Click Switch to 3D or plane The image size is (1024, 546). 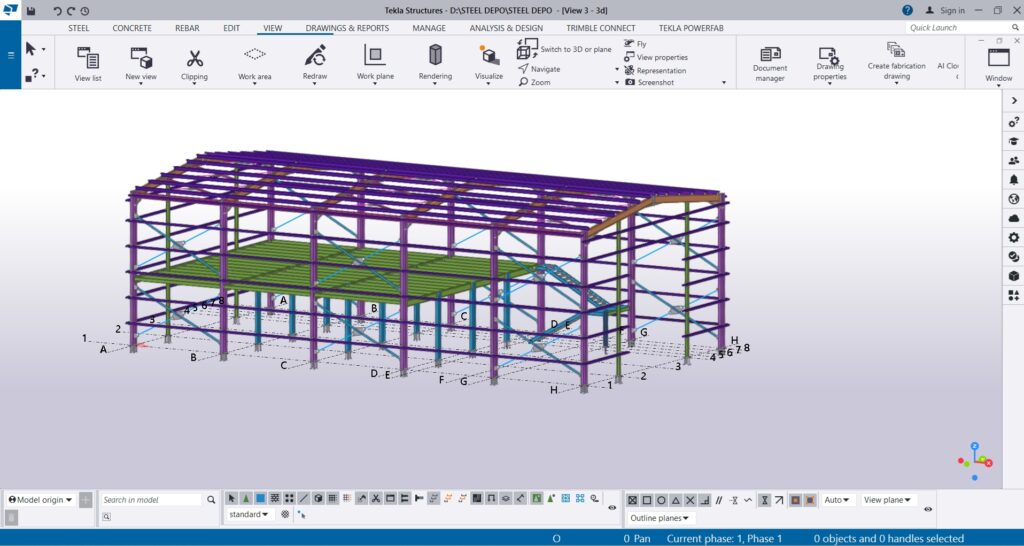point(565,49)
